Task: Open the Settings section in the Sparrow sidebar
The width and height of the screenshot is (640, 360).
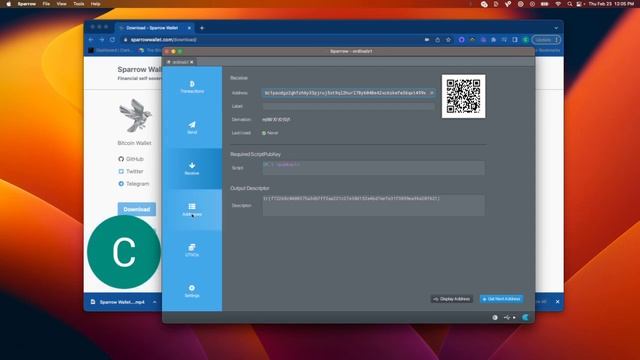Action: (192, 291)
